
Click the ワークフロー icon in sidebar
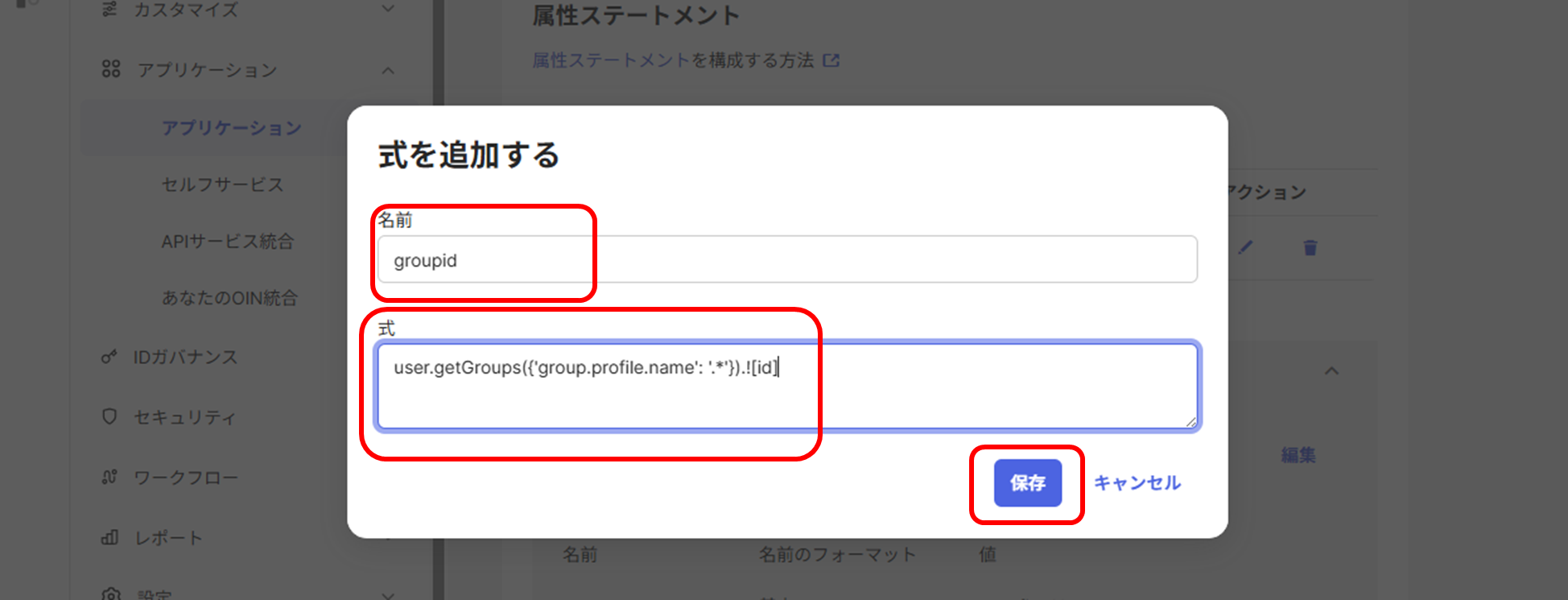coord(109,477)
